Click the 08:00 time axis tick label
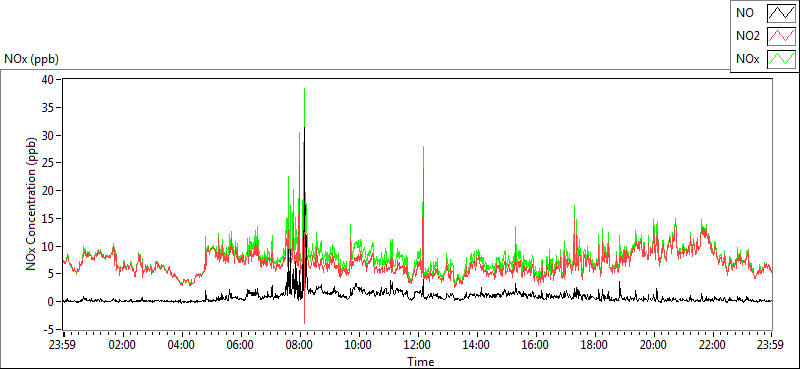This screenshot has height=369, width=800. tap(299, 344)
